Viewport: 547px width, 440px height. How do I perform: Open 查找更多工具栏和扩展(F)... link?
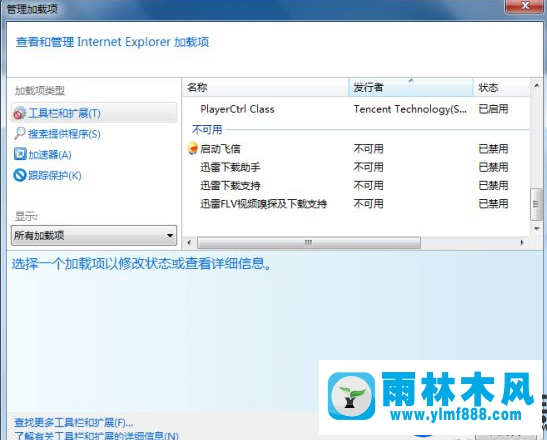click(x=73, y=423)
